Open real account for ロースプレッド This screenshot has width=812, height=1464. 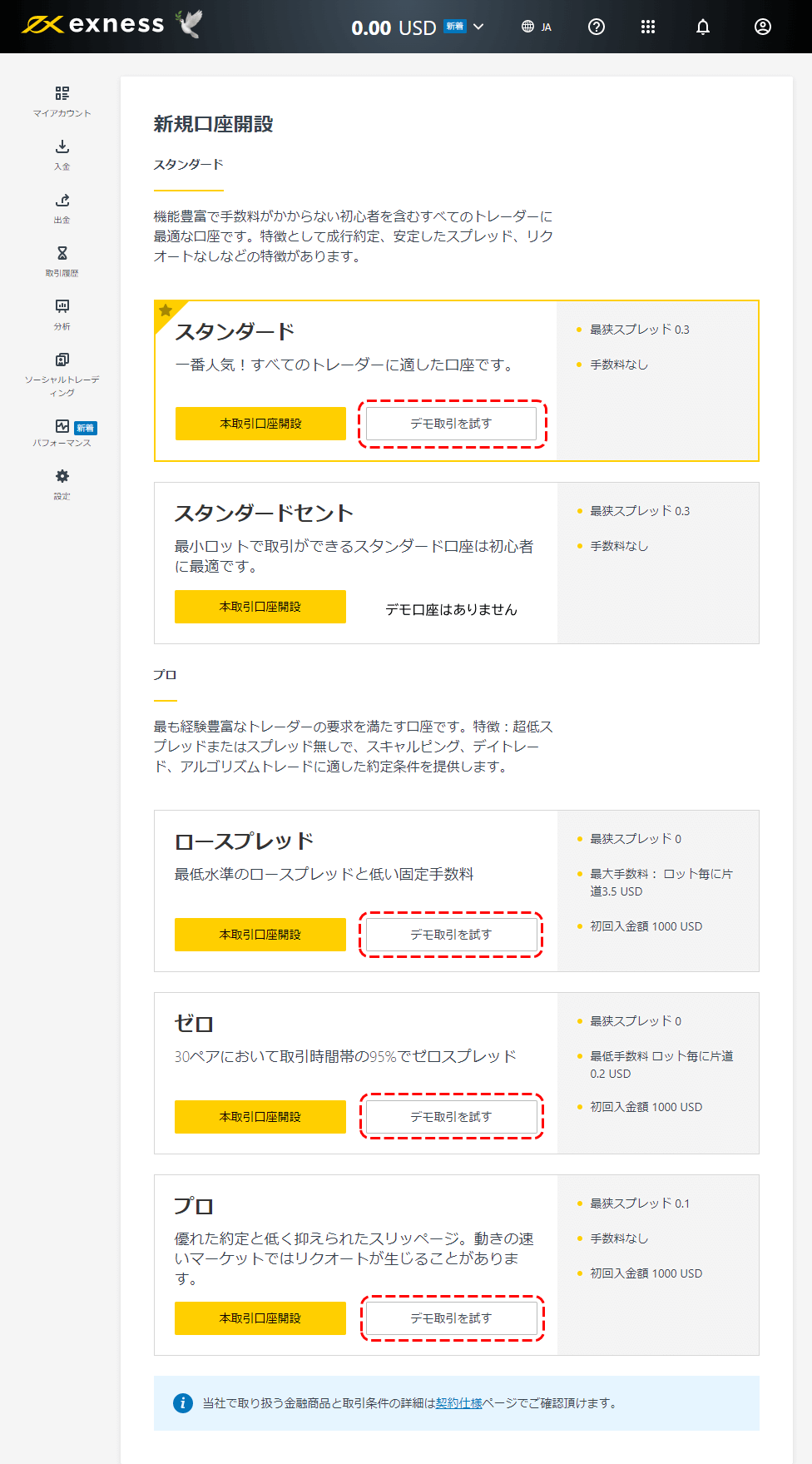click(x=260, y=935)
